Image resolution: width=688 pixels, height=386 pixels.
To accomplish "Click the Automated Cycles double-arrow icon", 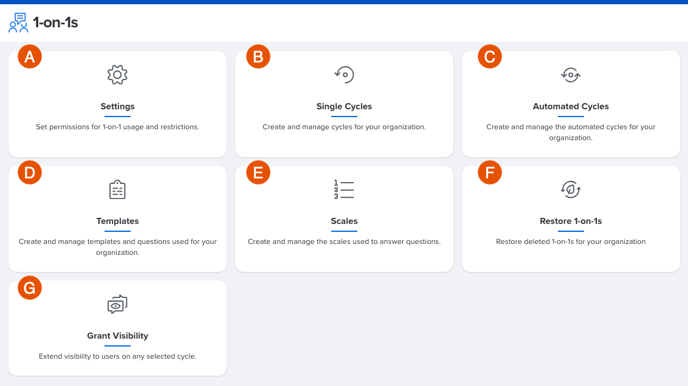I will [571, 75].
